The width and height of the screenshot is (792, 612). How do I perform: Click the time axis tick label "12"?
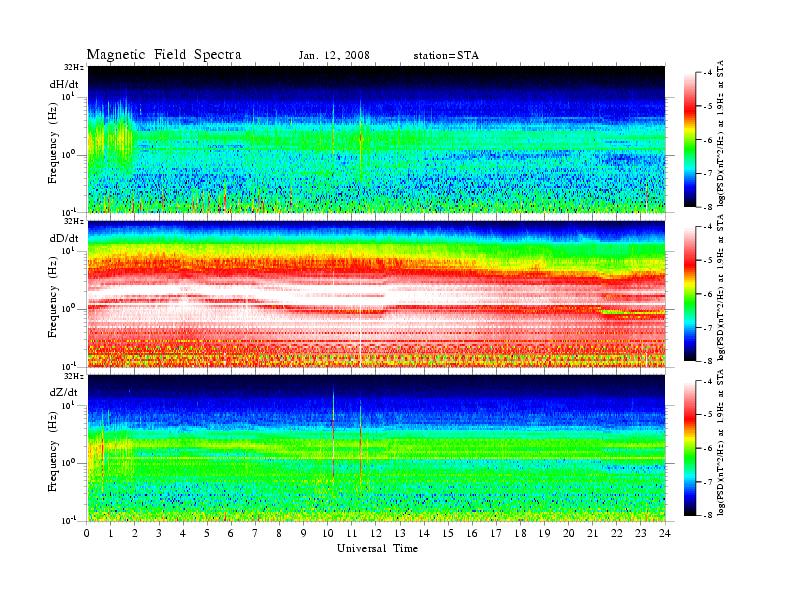[x=375, y=533]
